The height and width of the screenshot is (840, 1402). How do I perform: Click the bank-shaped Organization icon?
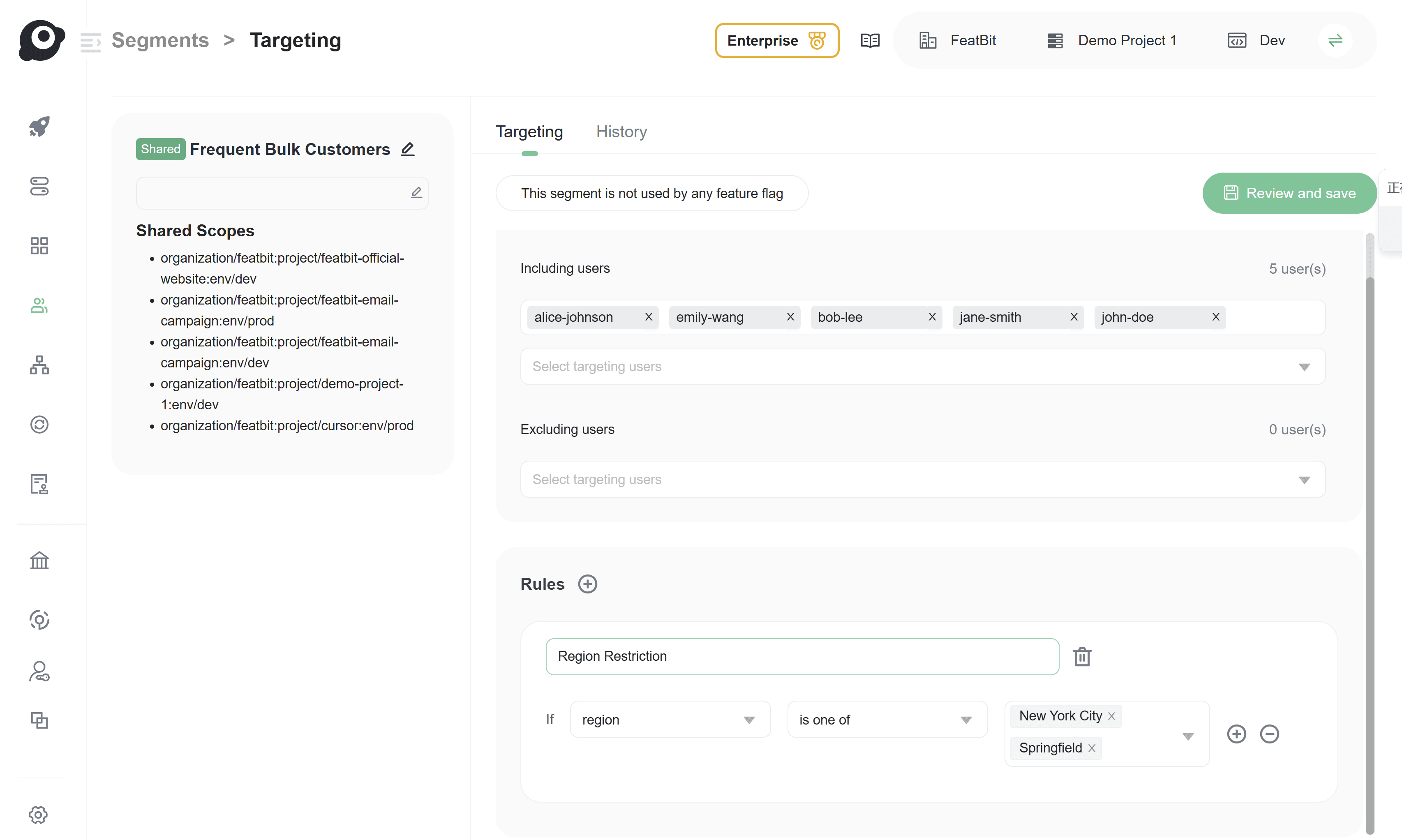pyautogui.click(x=39, y=561)
